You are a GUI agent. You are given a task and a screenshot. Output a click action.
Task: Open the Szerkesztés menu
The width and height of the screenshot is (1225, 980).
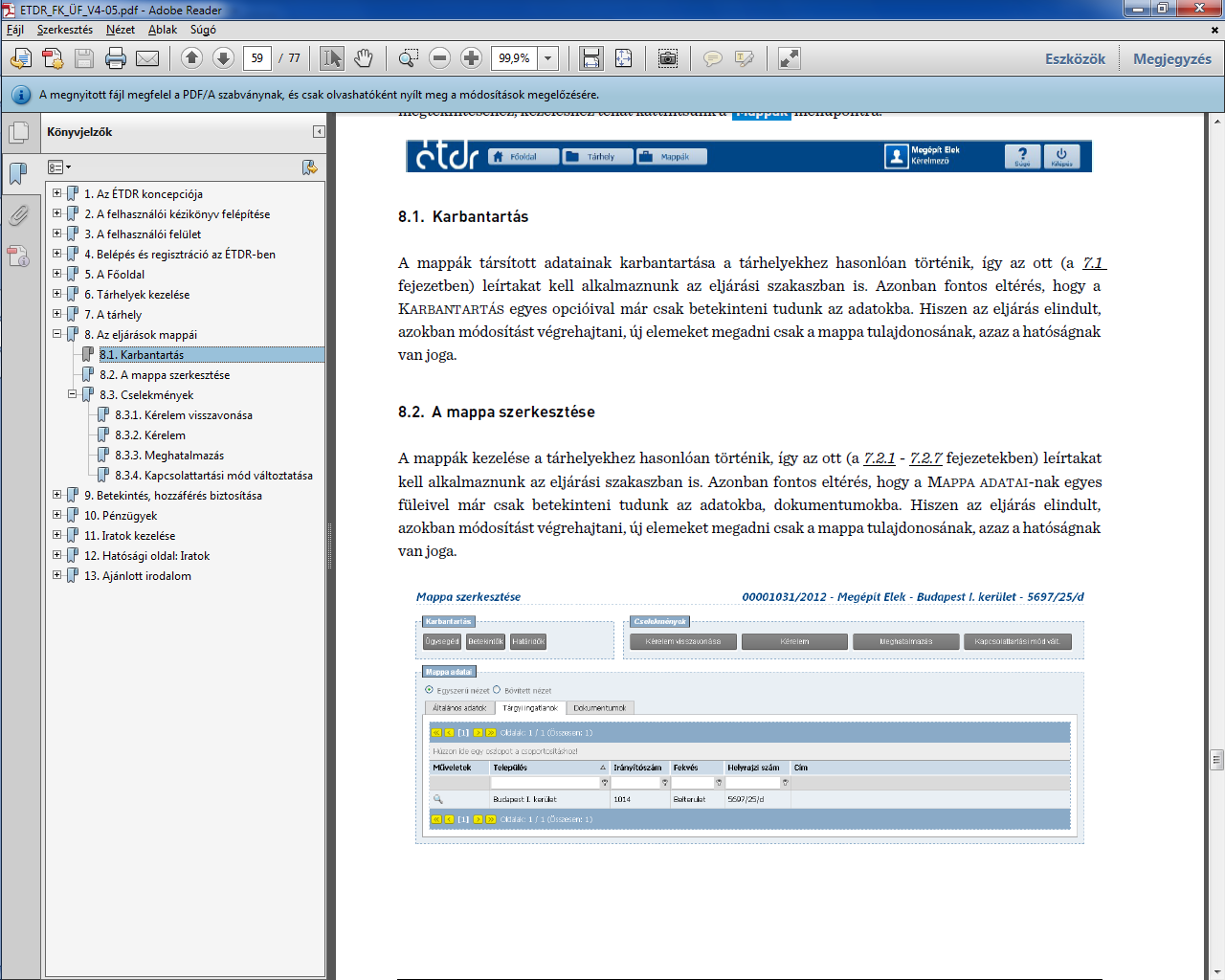point(65,30)
